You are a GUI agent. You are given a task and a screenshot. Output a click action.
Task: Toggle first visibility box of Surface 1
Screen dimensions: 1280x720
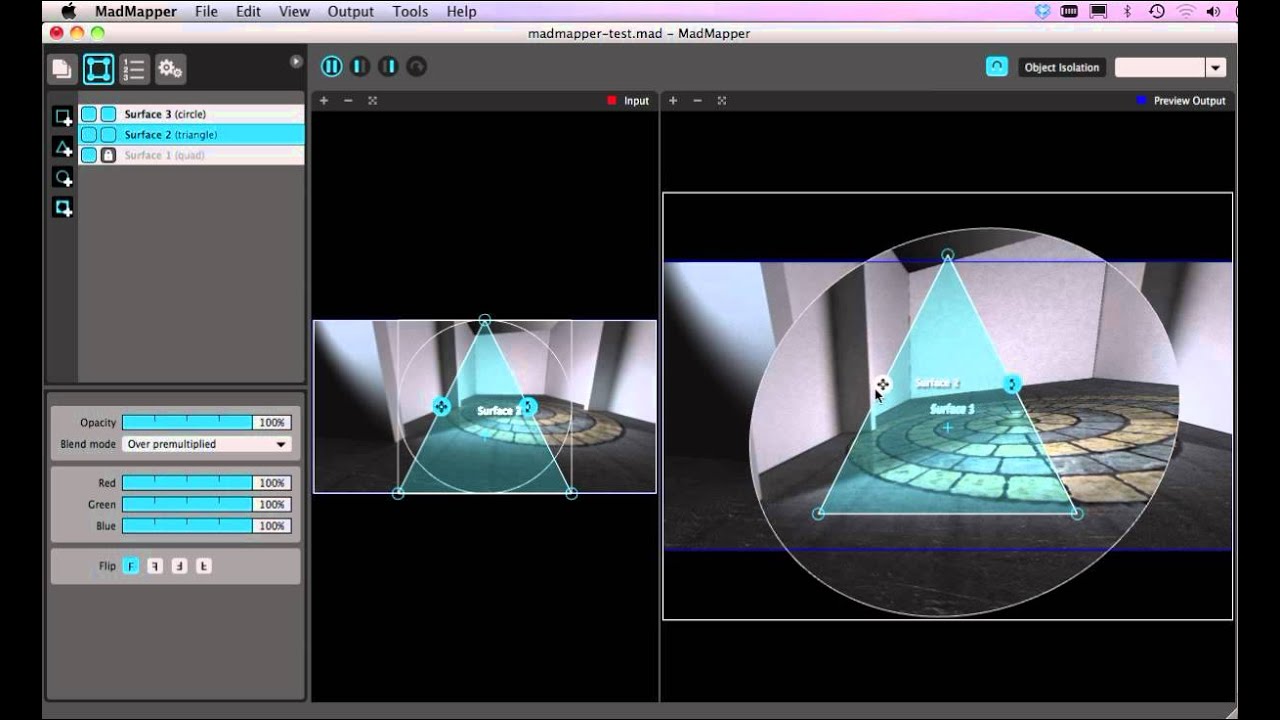pyautogui.click(x=89, y=155)
